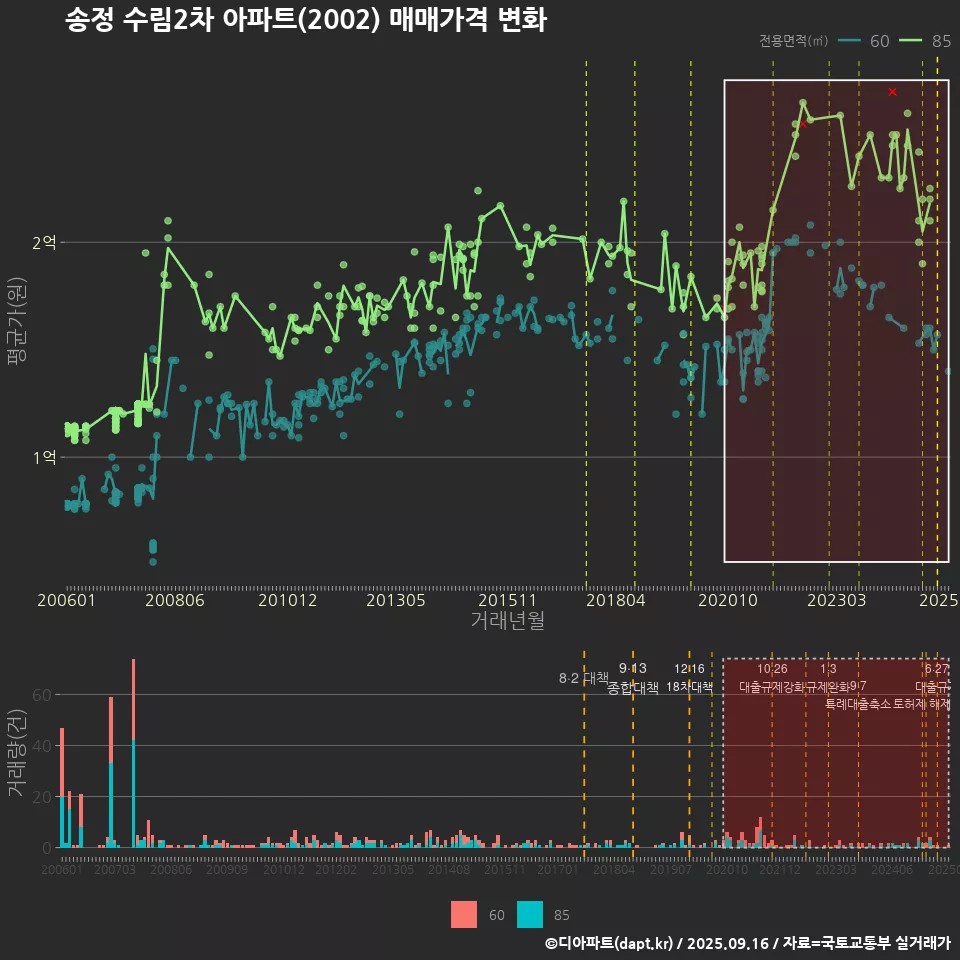Click the 60㎡ line icon in top legend
This screenshot has height=960, width=960.
850,41
